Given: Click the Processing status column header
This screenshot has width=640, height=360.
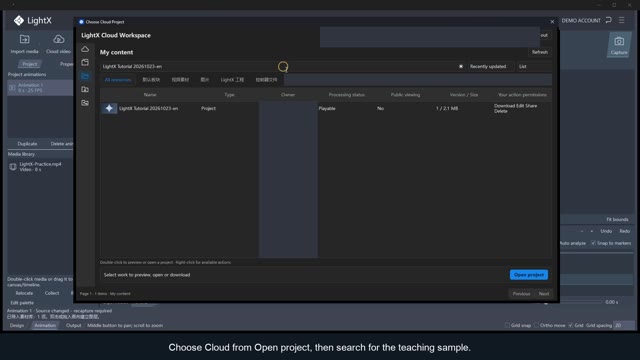Looking at the screenshot, I should 347,95.
